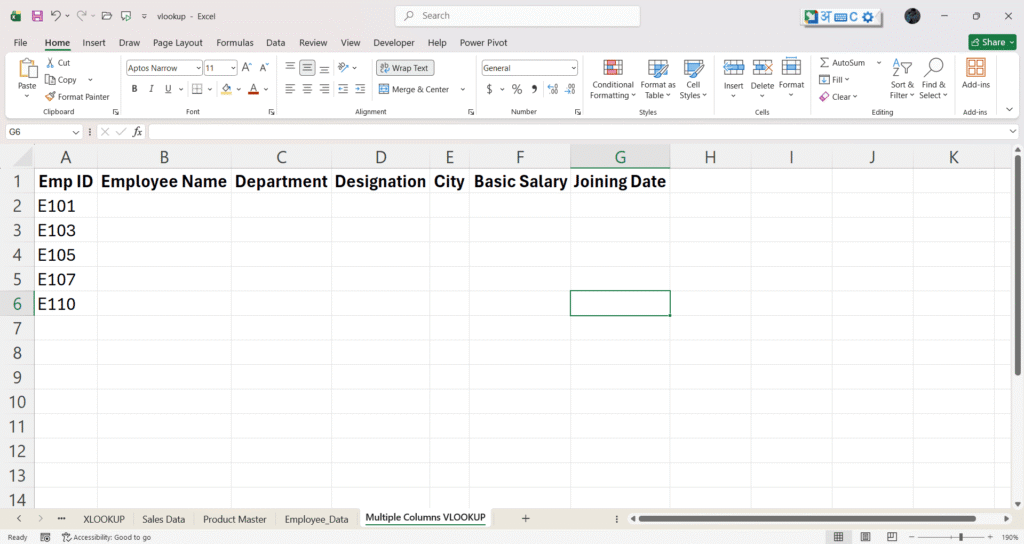Image resolution: width=1024 pixels, height=544 pixels.
Task: Cut the selected cell
Action: (57, 63)
